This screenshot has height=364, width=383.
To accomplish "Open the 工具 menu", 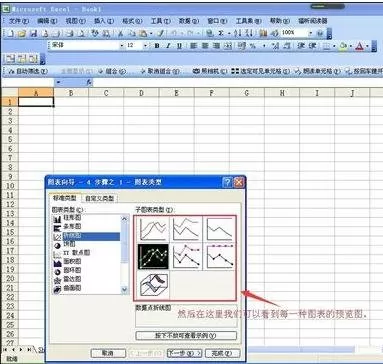I will tap(161, 21).
